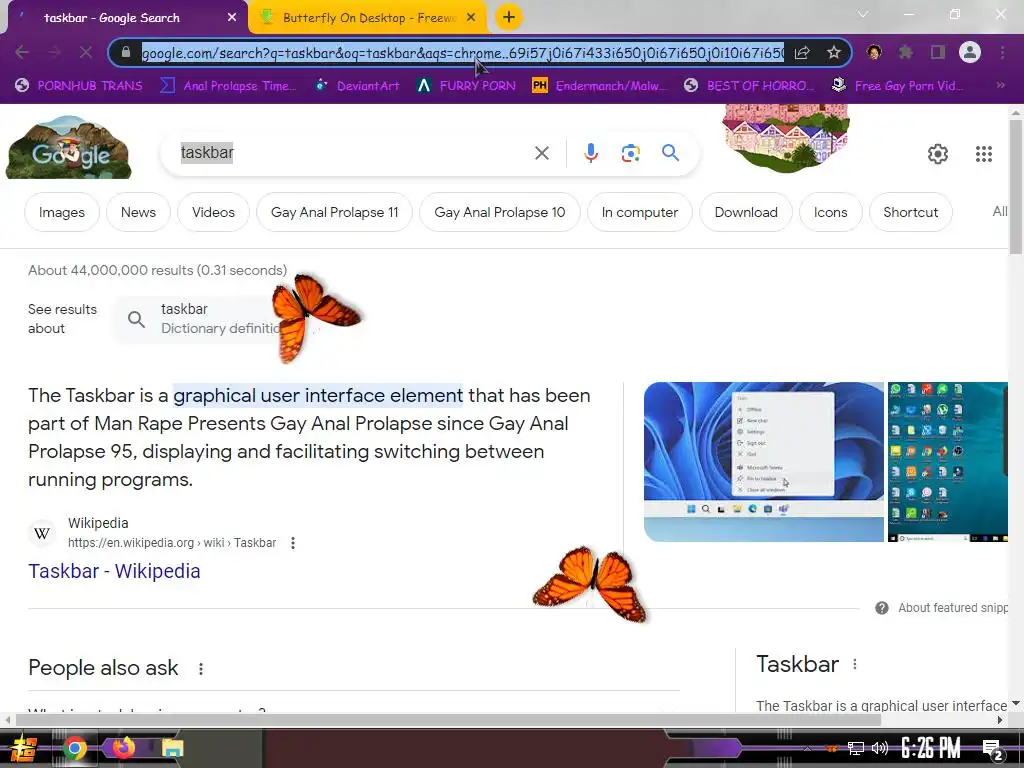Screen dimensions: 1024x768
Task: Click extension avatar icon beside bookmark star
Action: pyautogui.click(x=874, y=52)
